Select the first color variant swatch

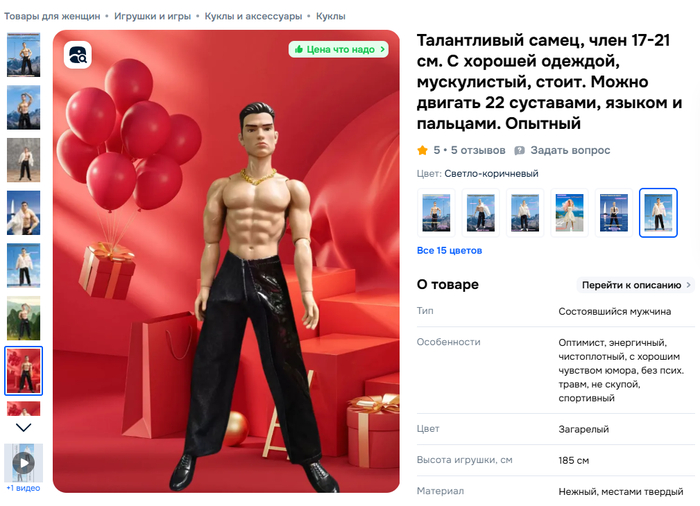coord(436,213)
